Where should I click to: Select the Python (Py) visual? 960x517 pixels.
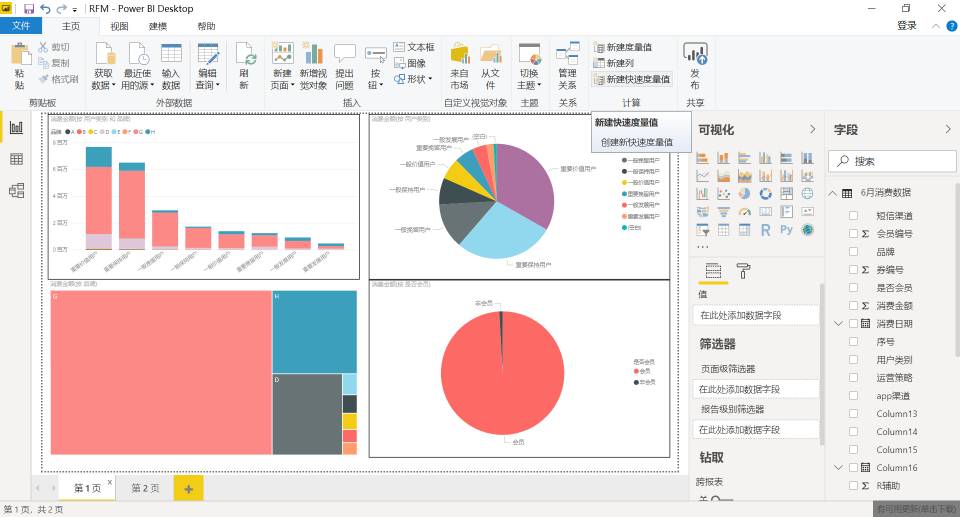786,230
